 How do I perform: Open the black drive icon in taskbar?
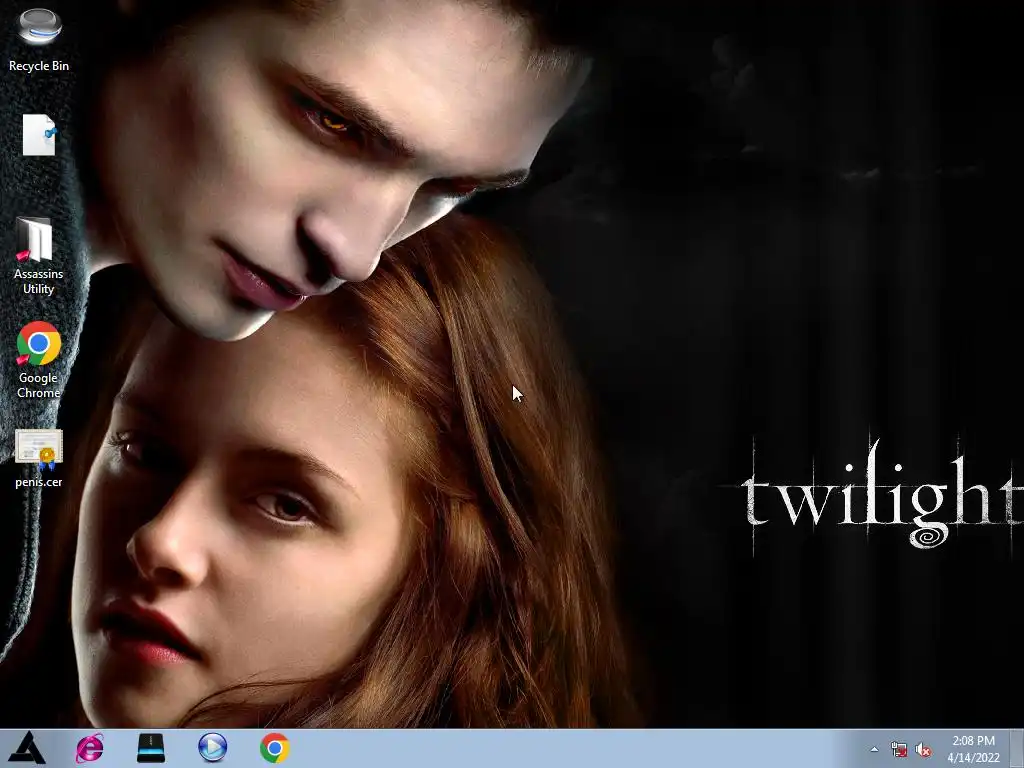point(151,748)
